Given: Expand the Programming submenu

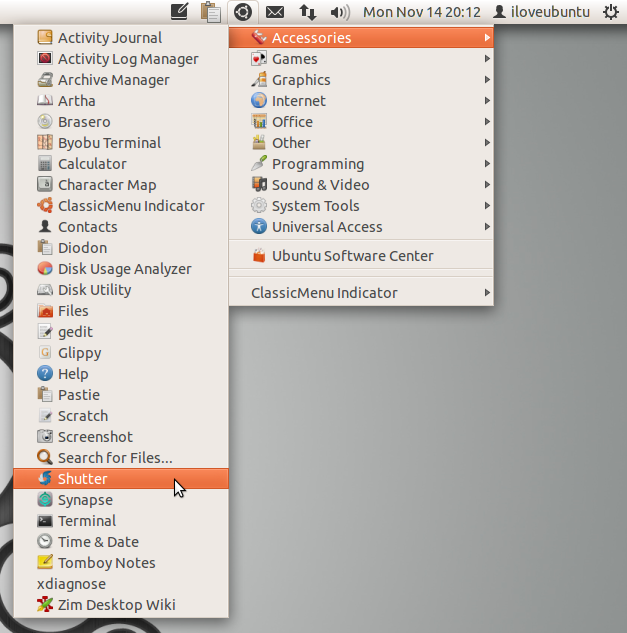Looking at the screenshot, I should click(x=361, y=163).
